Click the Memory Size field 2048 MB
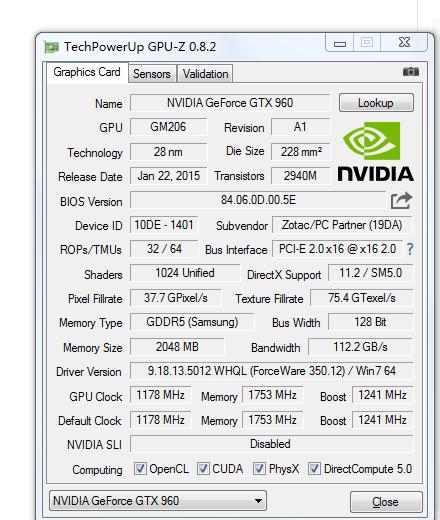This screenshot has width=440, height=520. click(x=177, y=347)
